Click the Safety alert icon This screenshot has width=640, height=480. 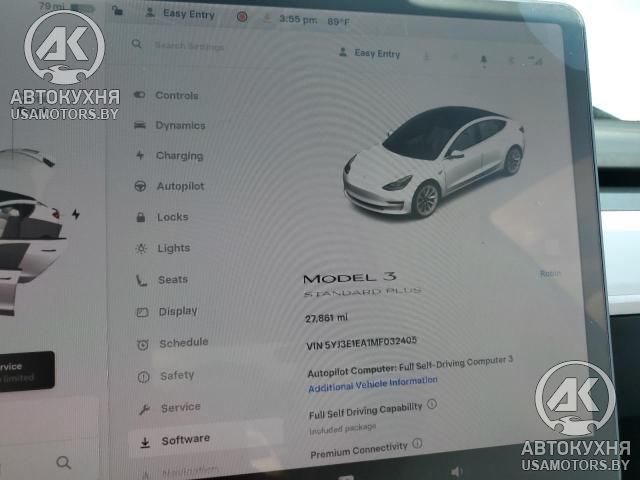tap(144, 377)
